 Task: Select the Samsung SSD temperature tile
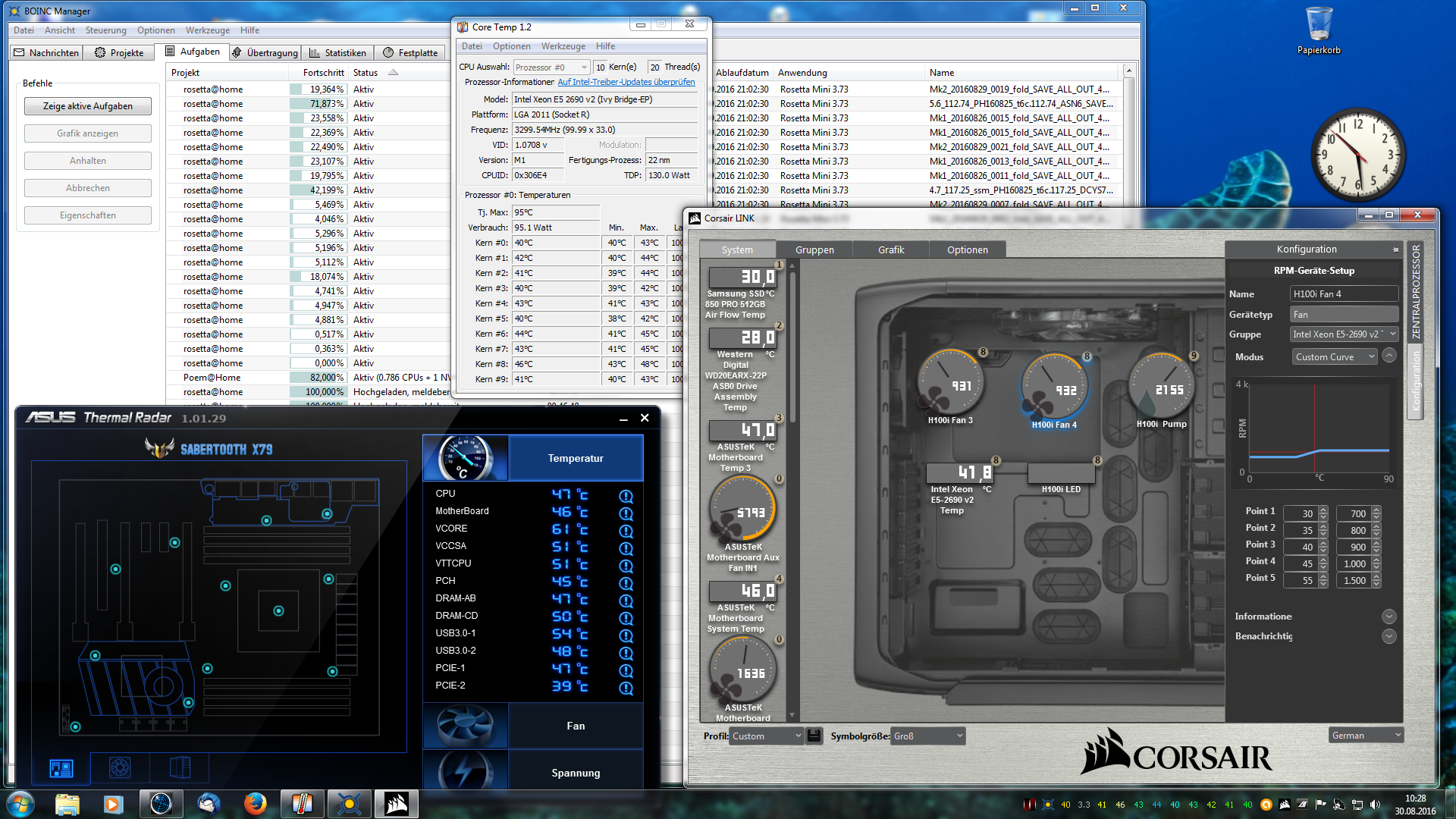click(742, 278)
